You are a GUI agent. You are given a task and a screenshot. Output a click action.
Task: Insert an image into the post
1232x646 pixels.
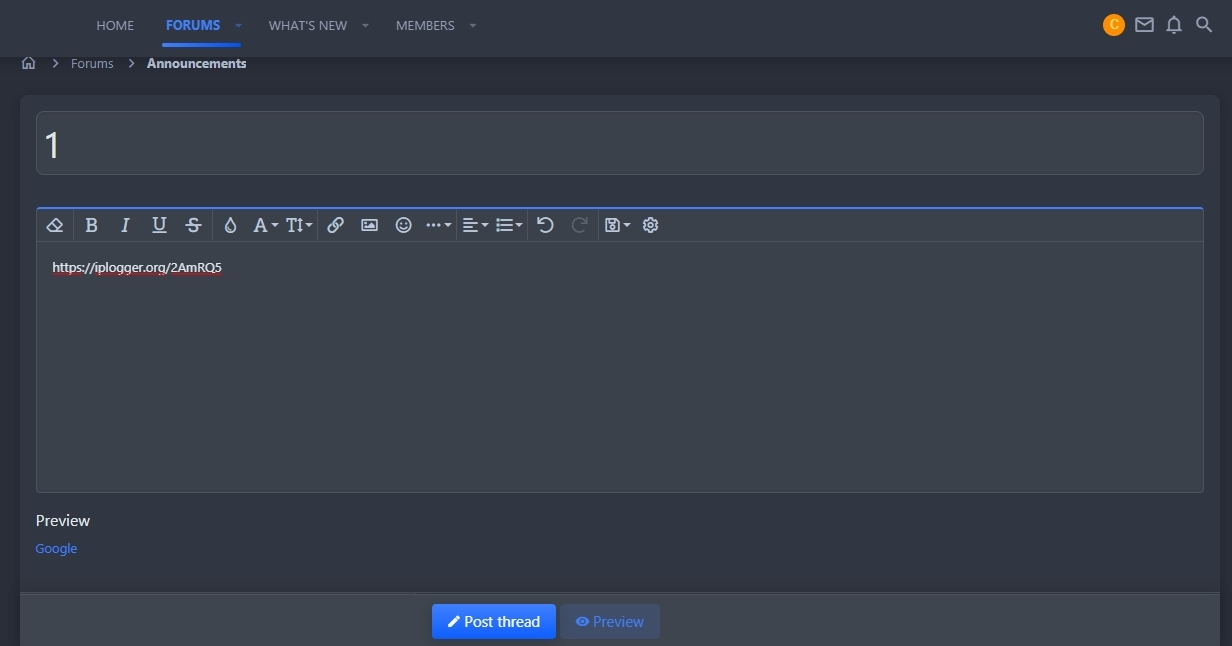pos(369,225)
